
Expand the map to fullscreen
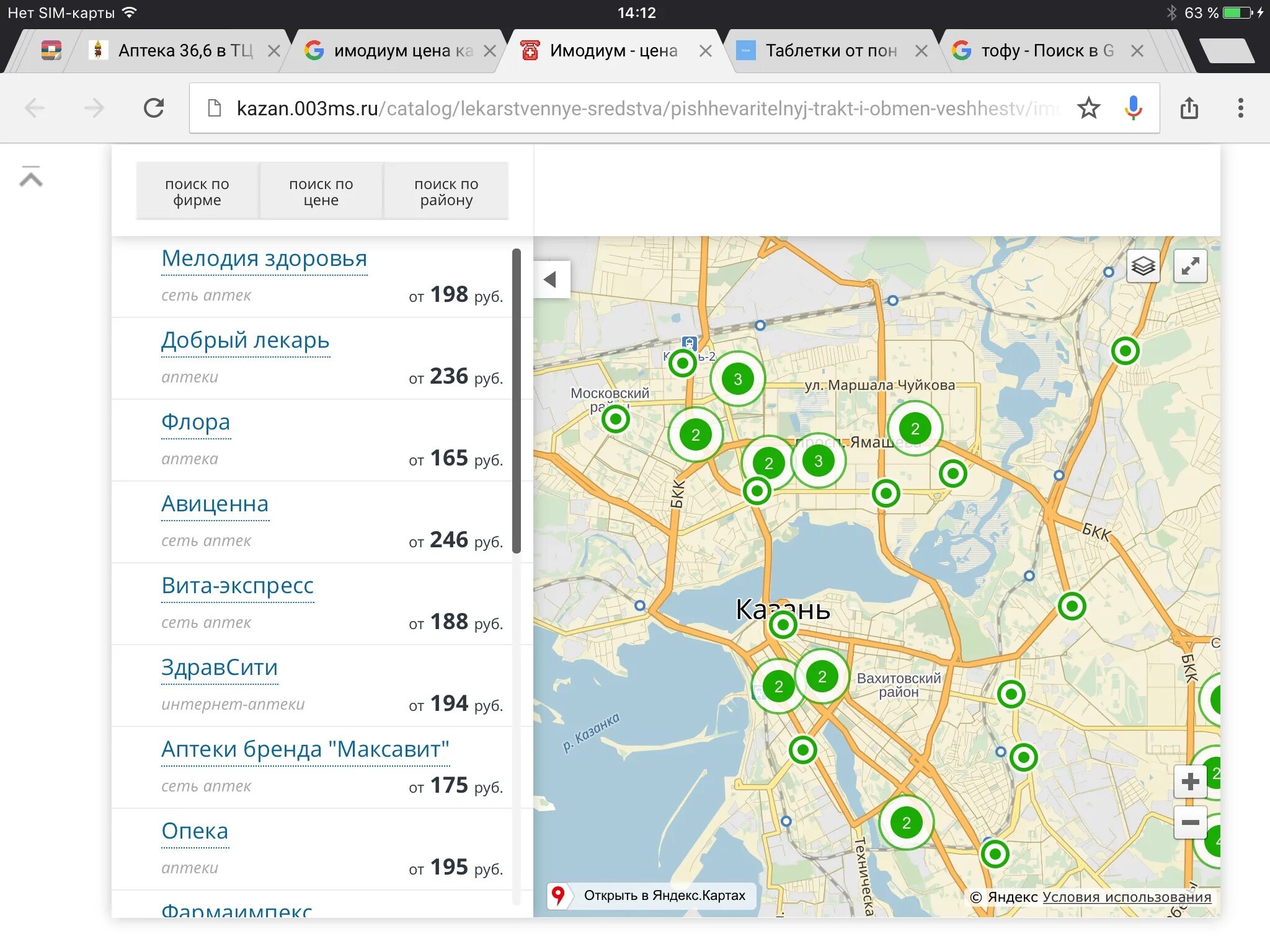pyautogui.click(x=1190, y=267)
